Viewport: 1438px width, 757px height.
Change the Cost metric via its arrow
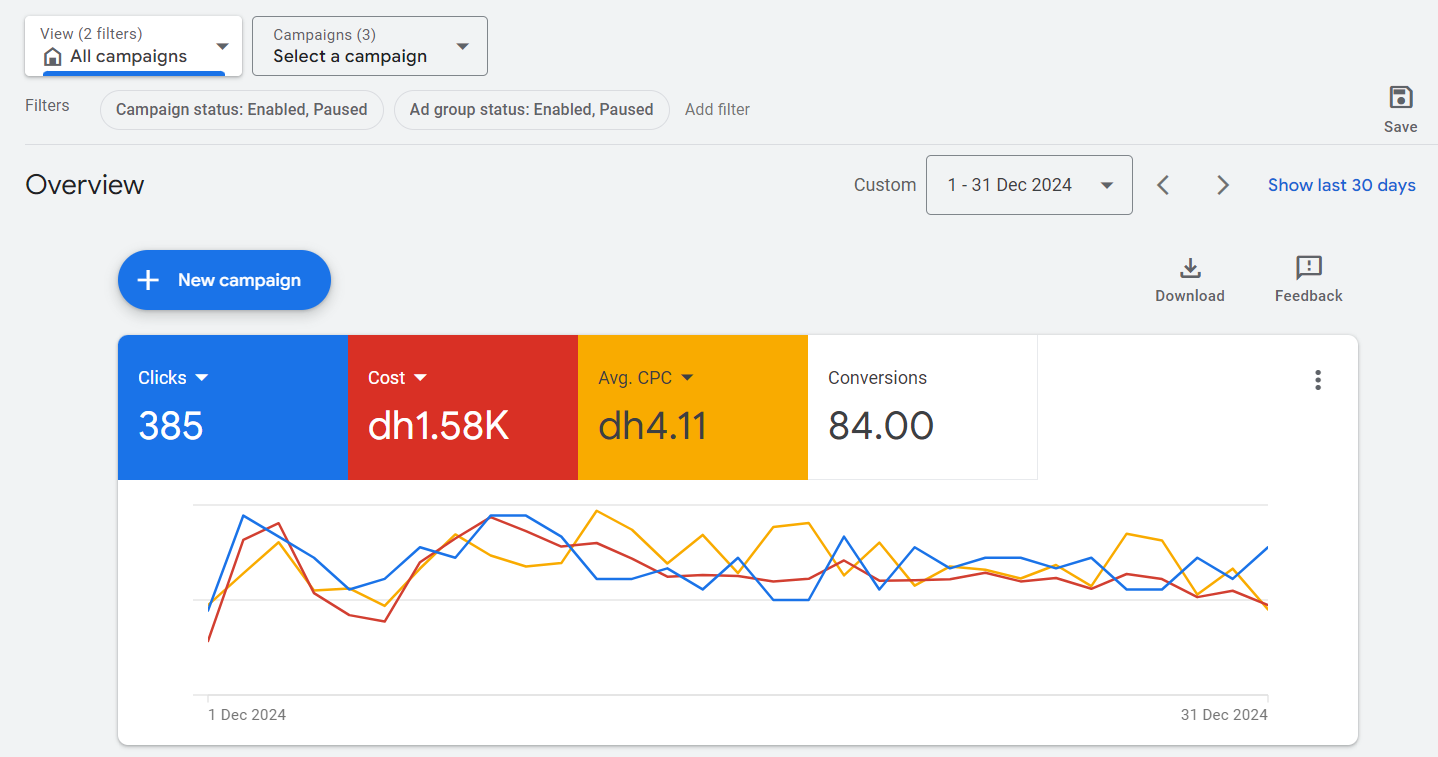tap(420, 378)
